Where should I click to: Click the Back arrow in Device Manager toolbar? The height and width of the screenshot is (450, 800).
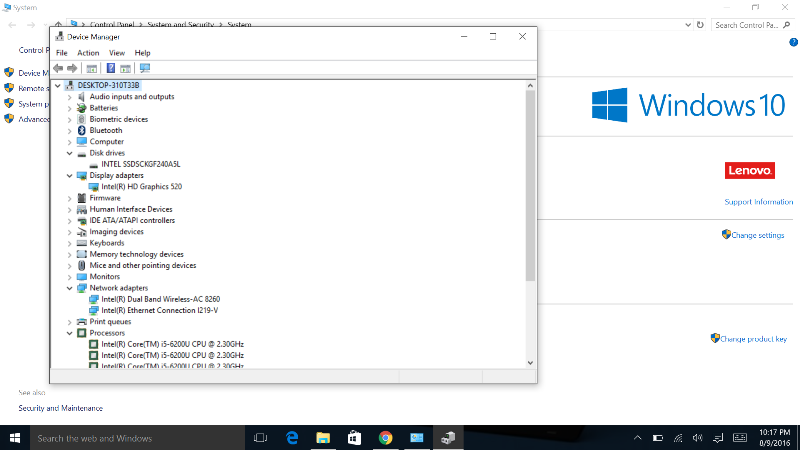pyautogui.click(x=58, y=68)
